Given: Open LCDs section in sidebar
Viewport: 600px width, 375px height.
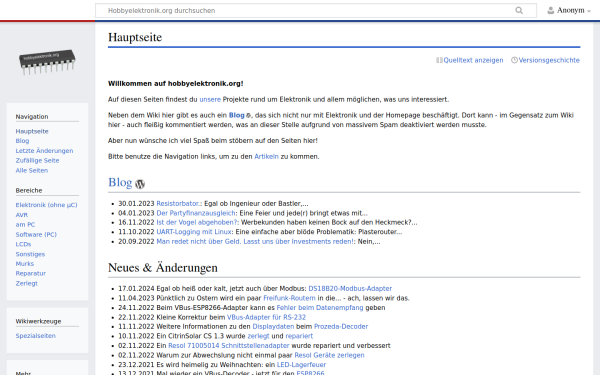Looking at the screenshot, I should click(x=23, y=244).
